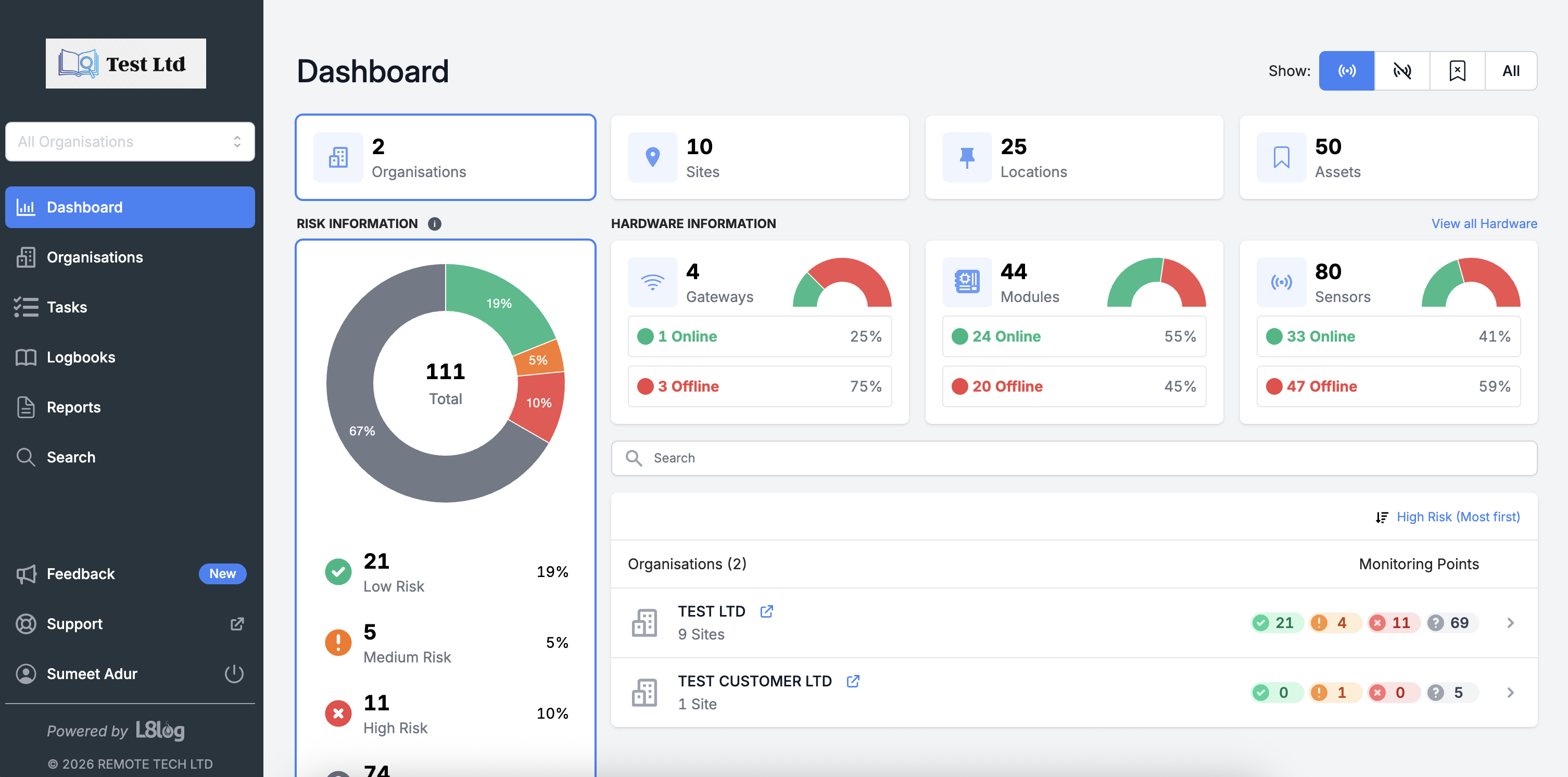Select the Dashboard sidebar icon
Viewport: 1568px width, 777px height.
(26, 207)
